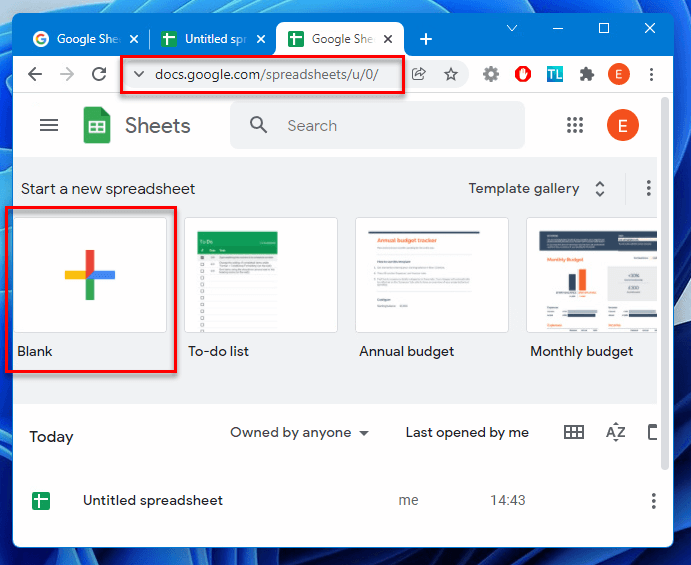This screenshot has width=691, height=565.
Task: Open a new browser tab with plus
Action: [x=426, y=39]
